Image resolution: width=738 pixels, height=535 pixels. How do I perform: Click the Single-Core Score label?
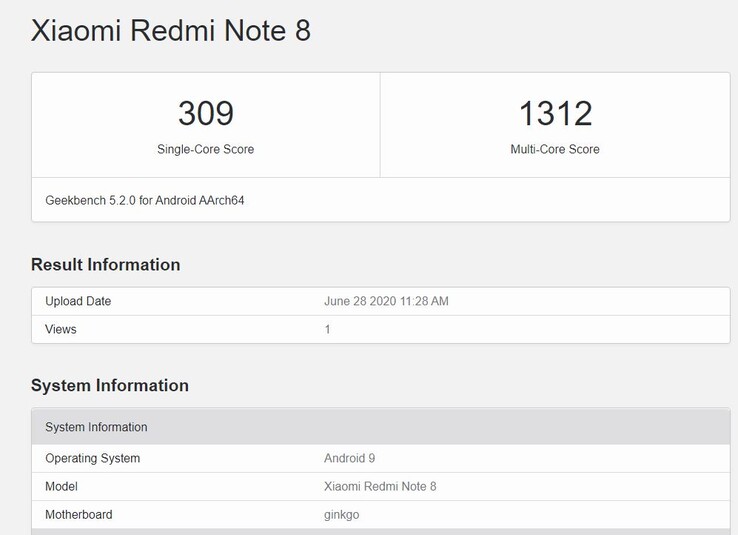(x=206, y=149)
